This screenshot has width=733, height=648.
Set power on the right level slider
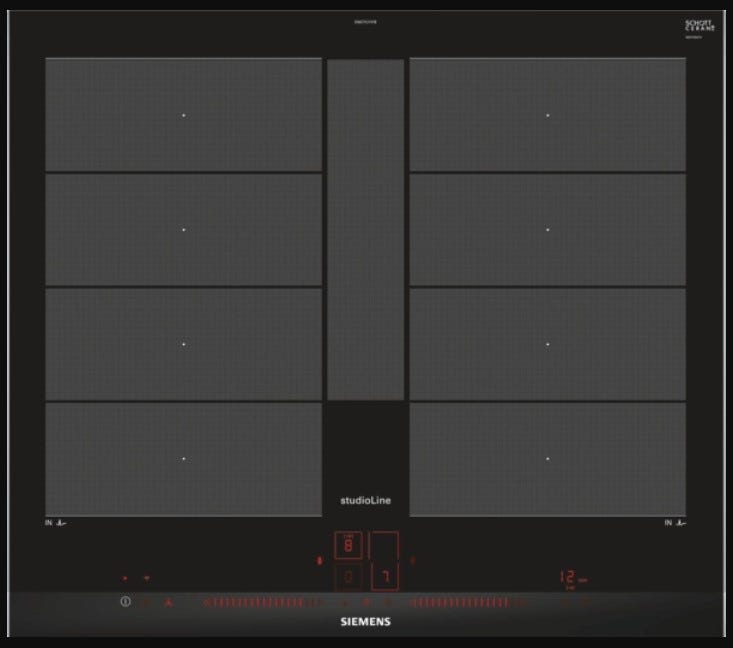coord(467,603)
